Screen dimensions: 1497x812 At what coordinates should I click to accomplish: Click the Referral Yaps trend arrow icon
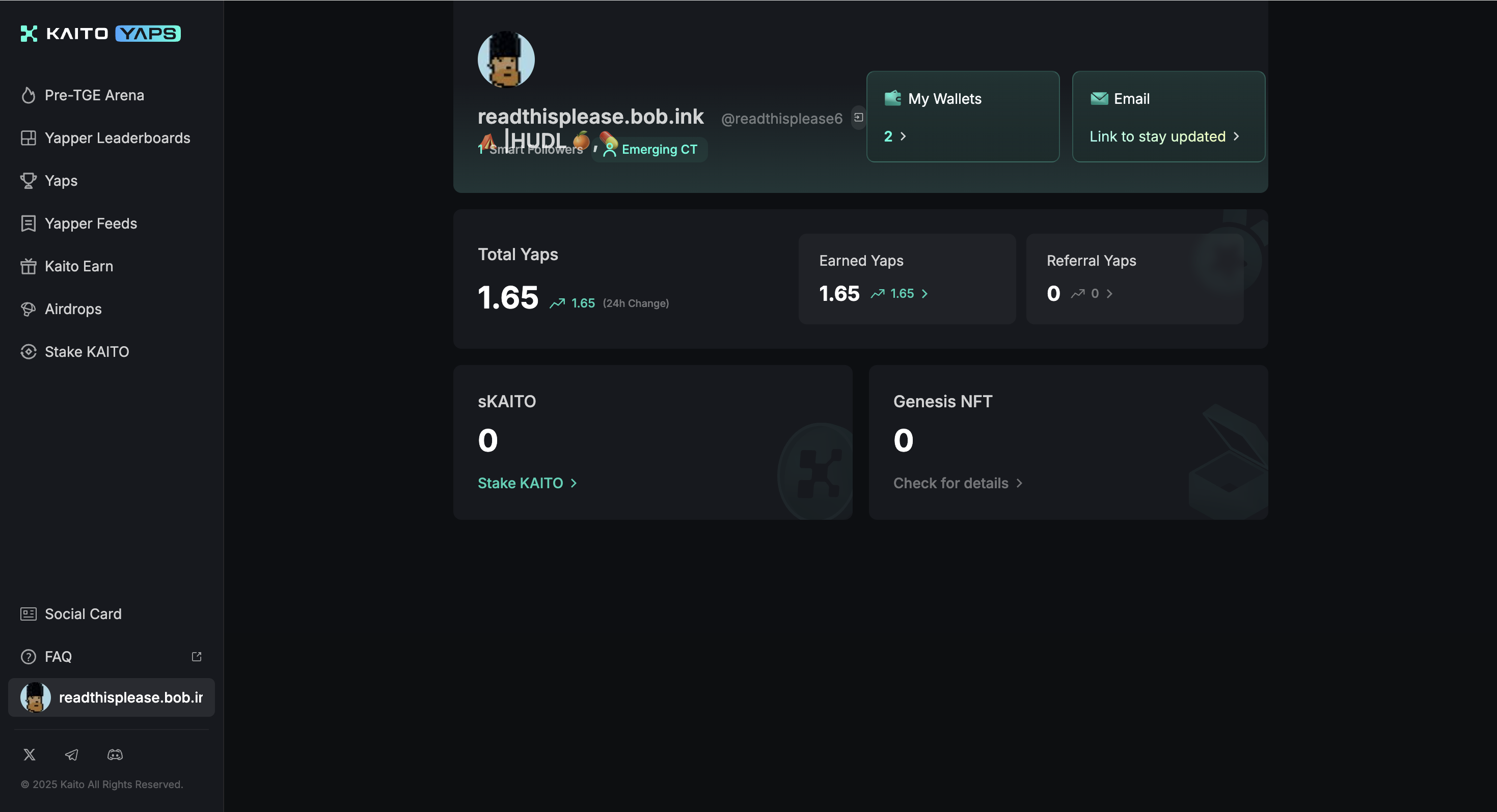[1078, 293]
